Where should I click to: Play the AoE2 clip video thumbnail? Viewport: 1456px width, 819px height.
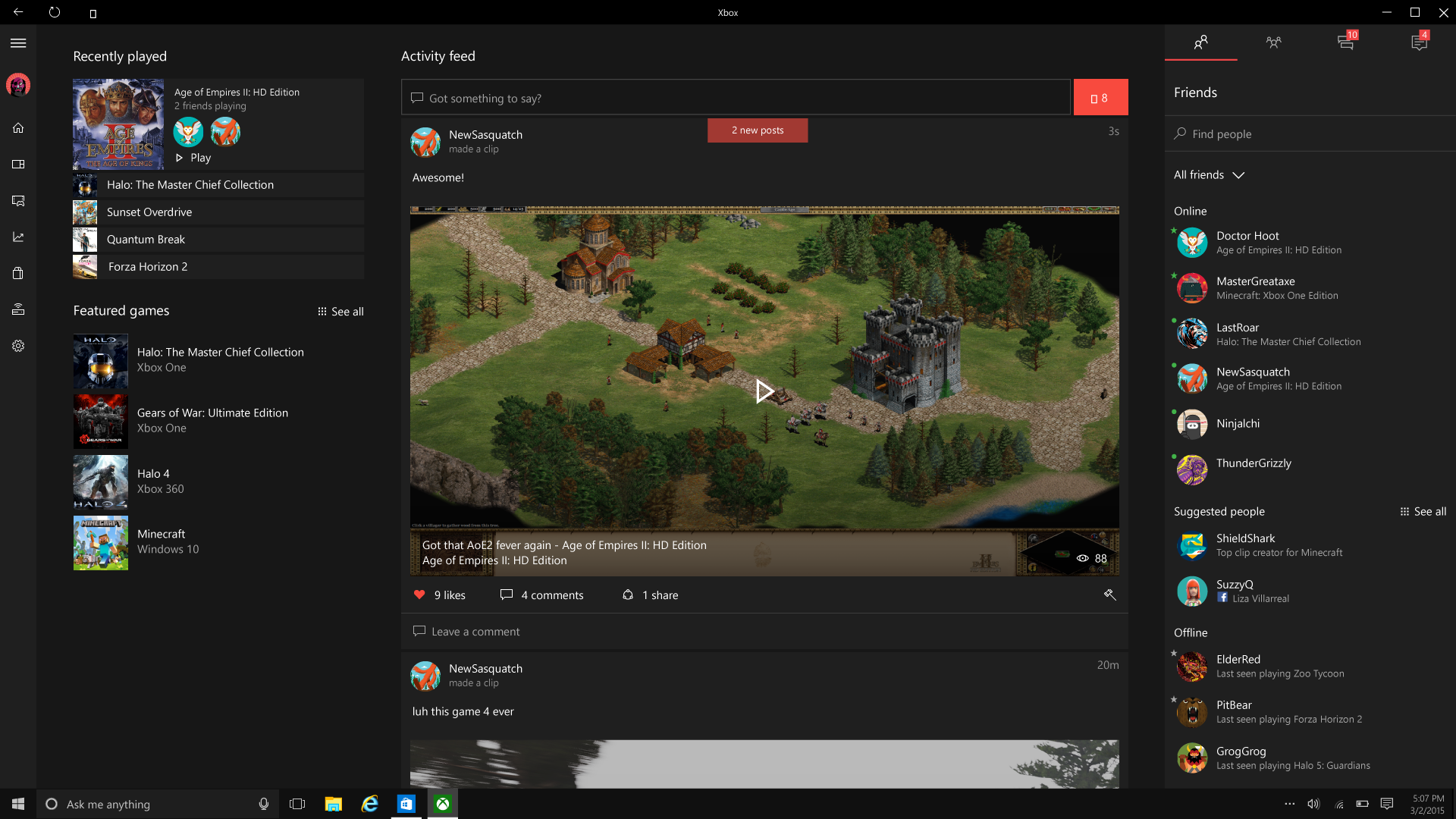[765, 391]
